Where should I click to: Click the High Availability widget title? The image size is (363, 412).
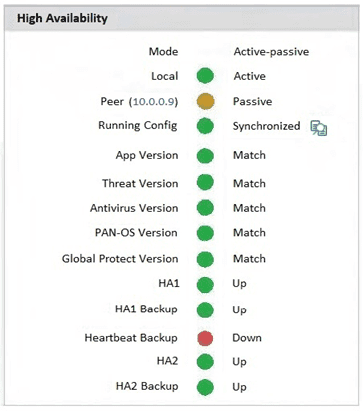click(x=62, y=18)
